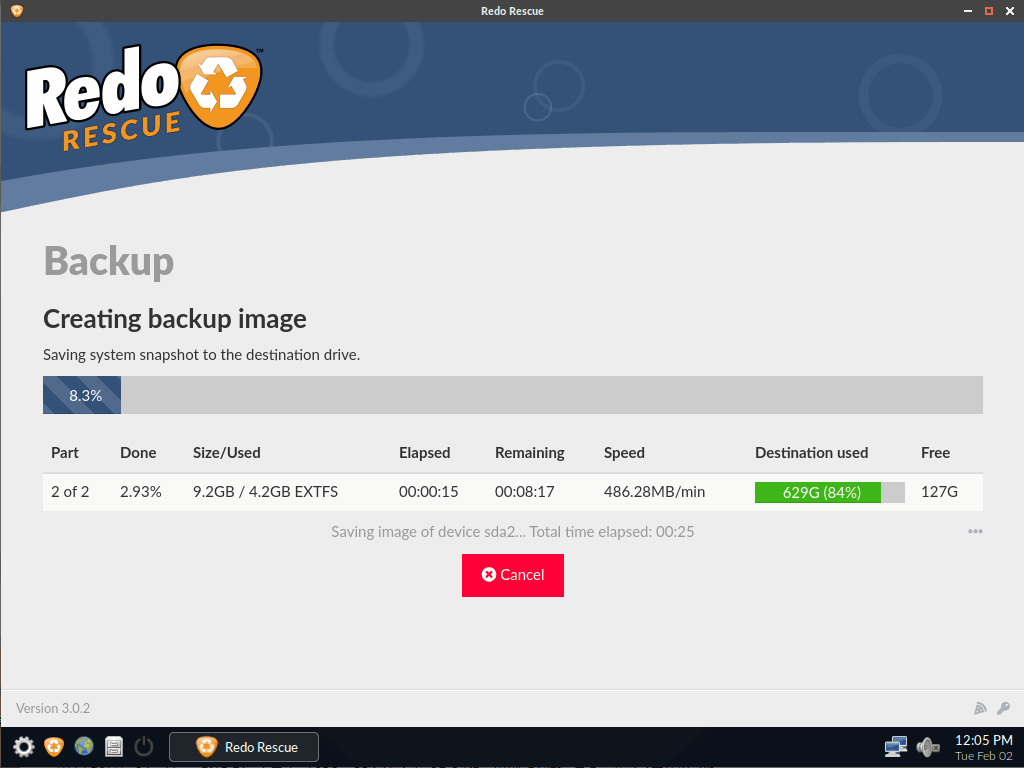Minimize the Redo Rescue window
The image size is (1024, 768).
(968, 11)
